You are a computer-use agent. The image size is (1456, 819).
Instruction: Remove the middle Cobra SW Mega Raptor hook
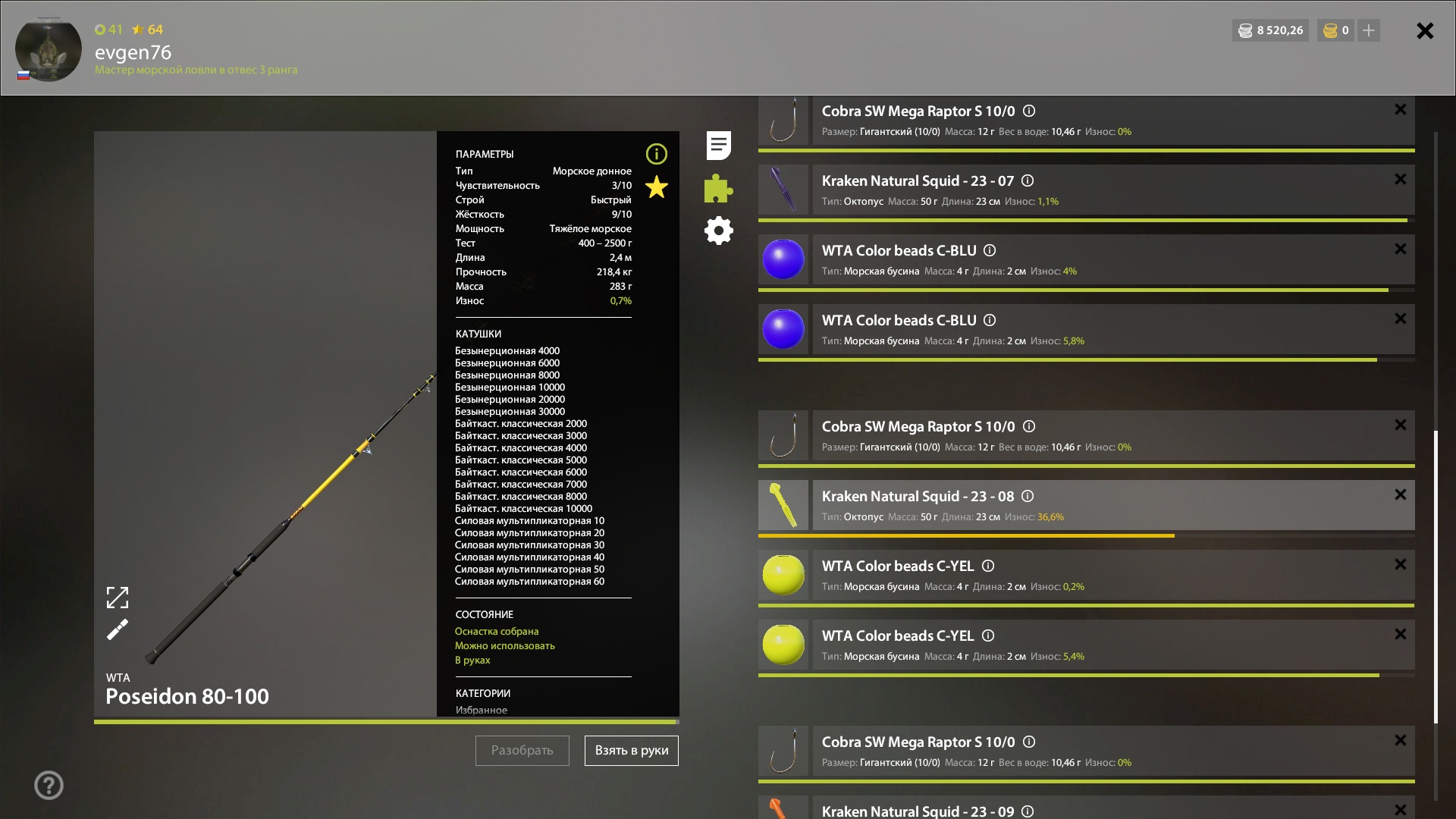pyautogui.click(x=1400, y=425)
